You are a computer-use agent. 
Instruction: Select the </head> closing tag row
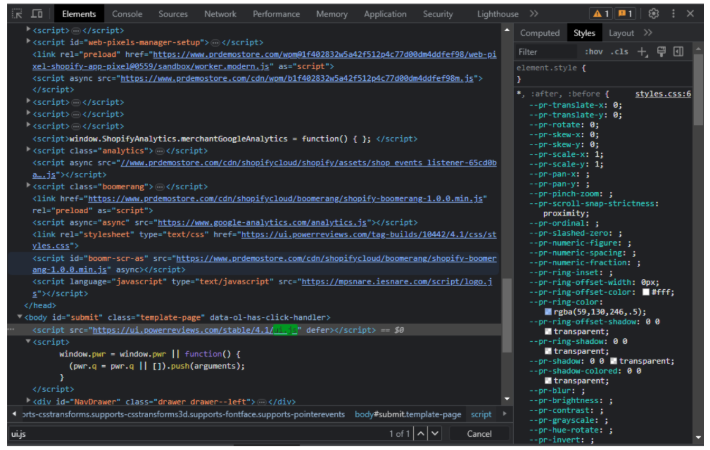(40, 306)
